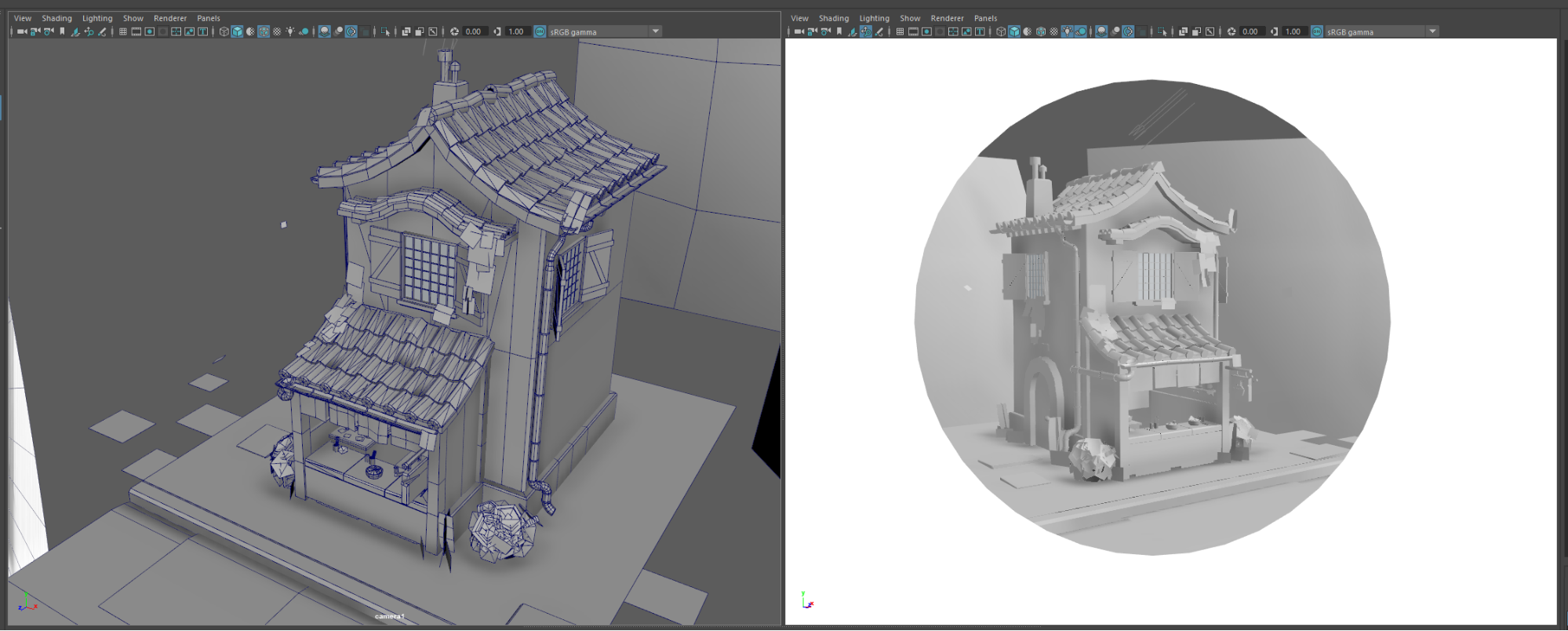This screenshot has height=631, width=1568.
Task: Click Grease Pencil icon in left viewport toolbar
Action: (102, 31)
